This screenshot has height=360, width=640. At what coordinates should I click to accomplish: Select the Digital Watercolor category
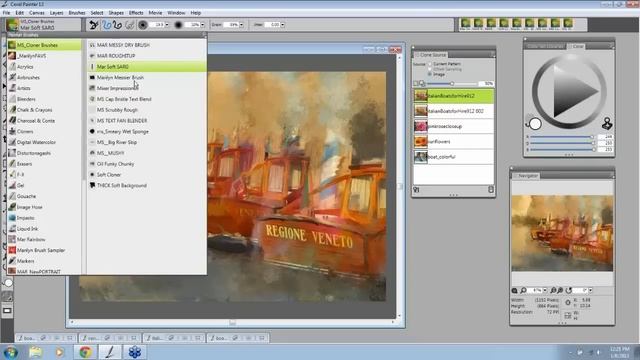[x=44, y=142]
